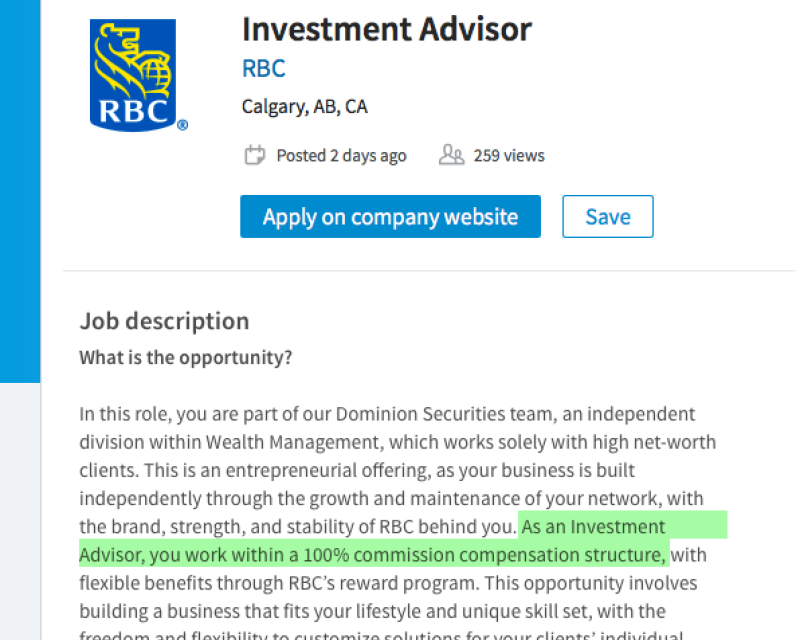Click the registered trademark symbol by logo
796x640 pixels.
[183, 124]
